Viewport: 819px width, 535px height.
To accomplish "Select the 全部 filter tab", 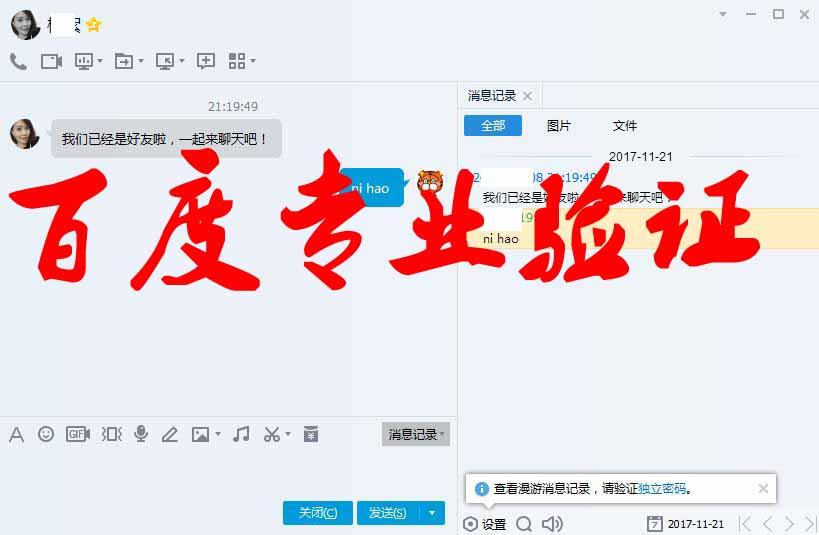I will pos(493,125).
